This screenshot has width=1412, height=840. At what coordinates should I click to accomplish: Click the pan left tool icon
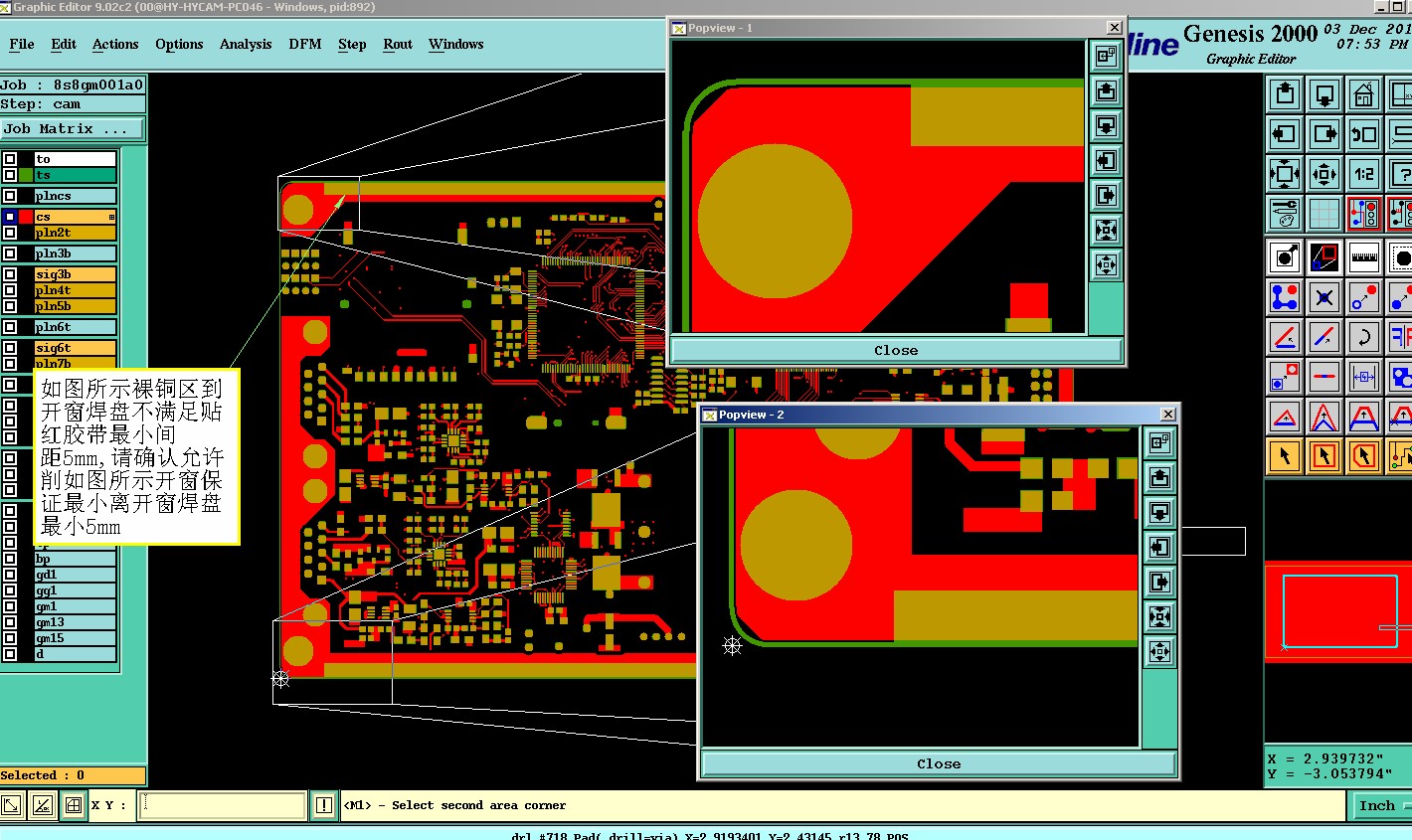click(x=1285, y=134)
